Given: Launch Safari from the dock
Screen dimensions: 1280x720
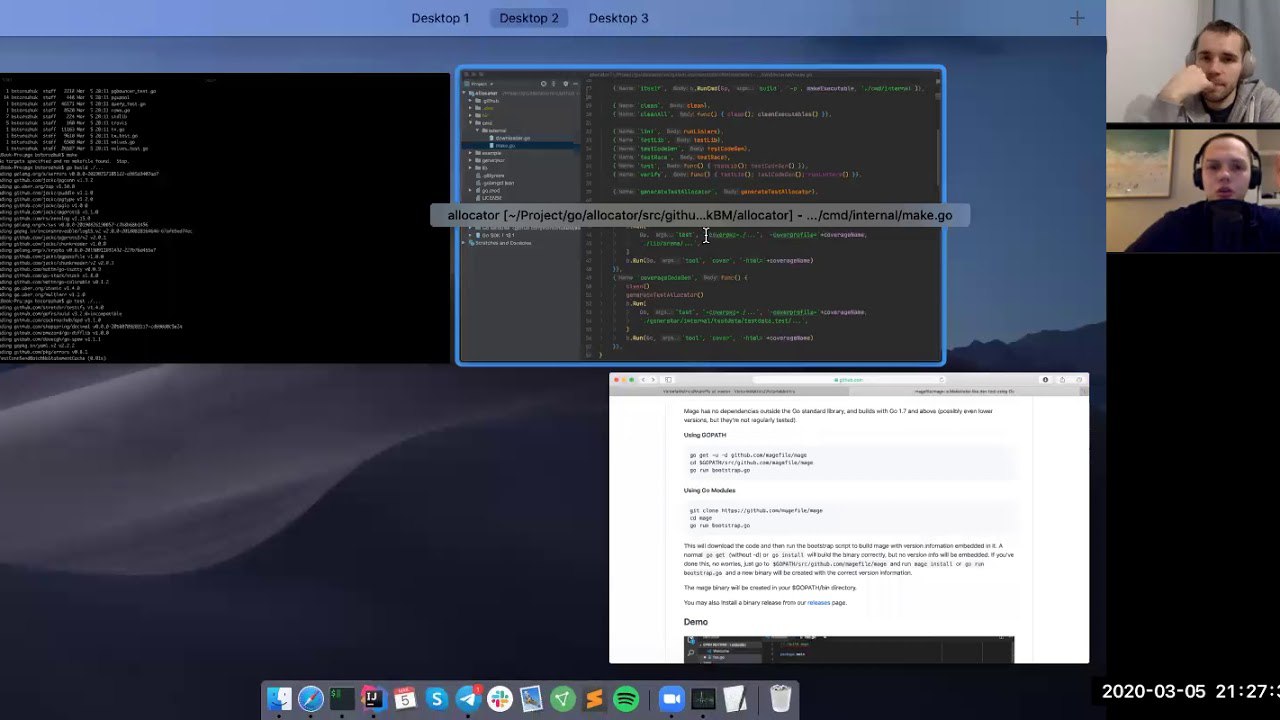Looking at the screenshot, I should (x=311, y=699).
